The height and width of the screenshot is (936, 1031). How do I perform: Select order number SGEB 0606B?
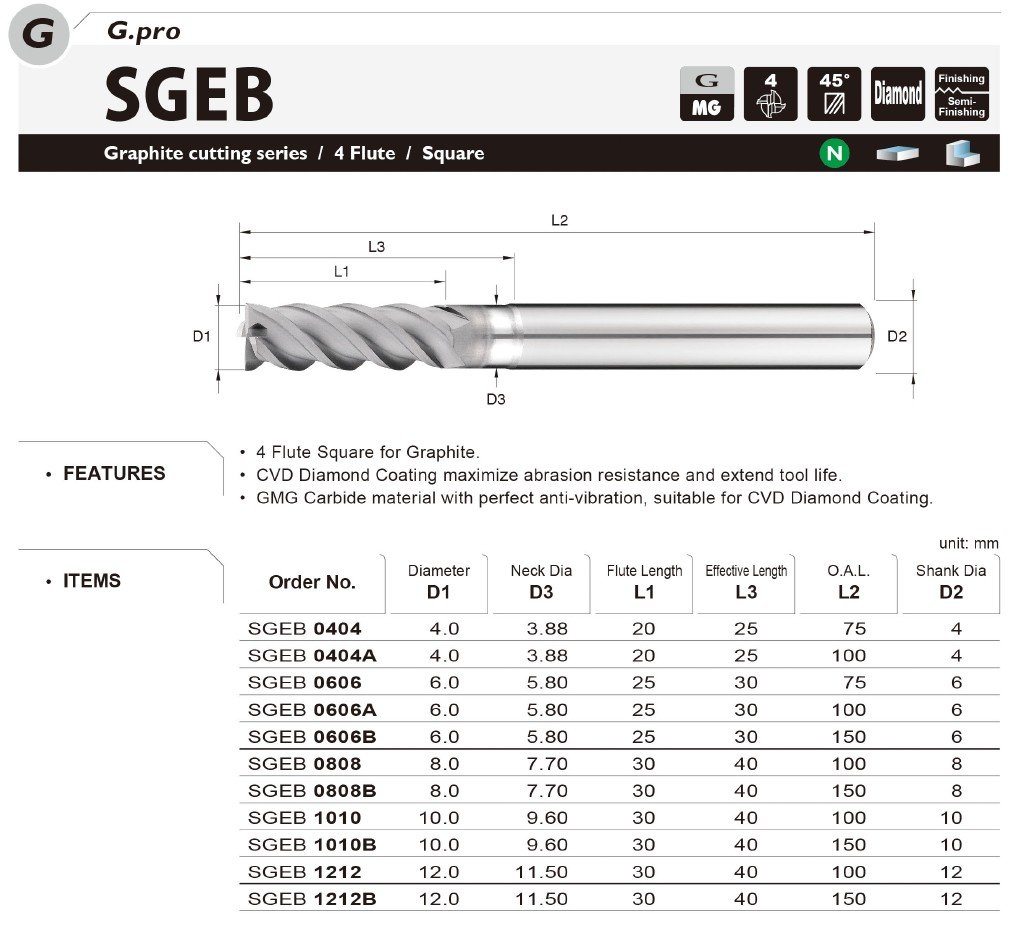click(x=311, y=737)
